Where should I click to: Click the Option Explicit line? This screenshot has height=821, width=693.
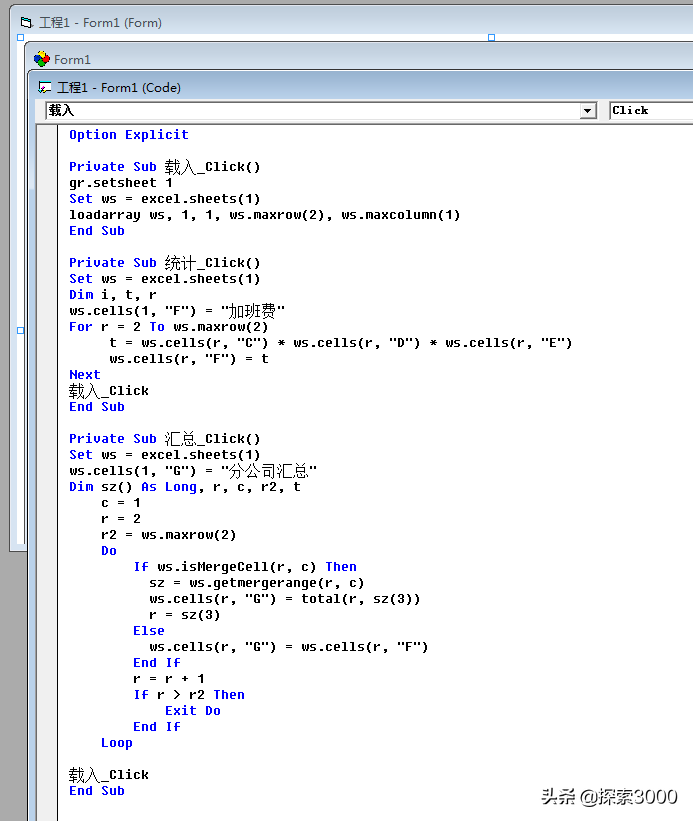point(129,135)
